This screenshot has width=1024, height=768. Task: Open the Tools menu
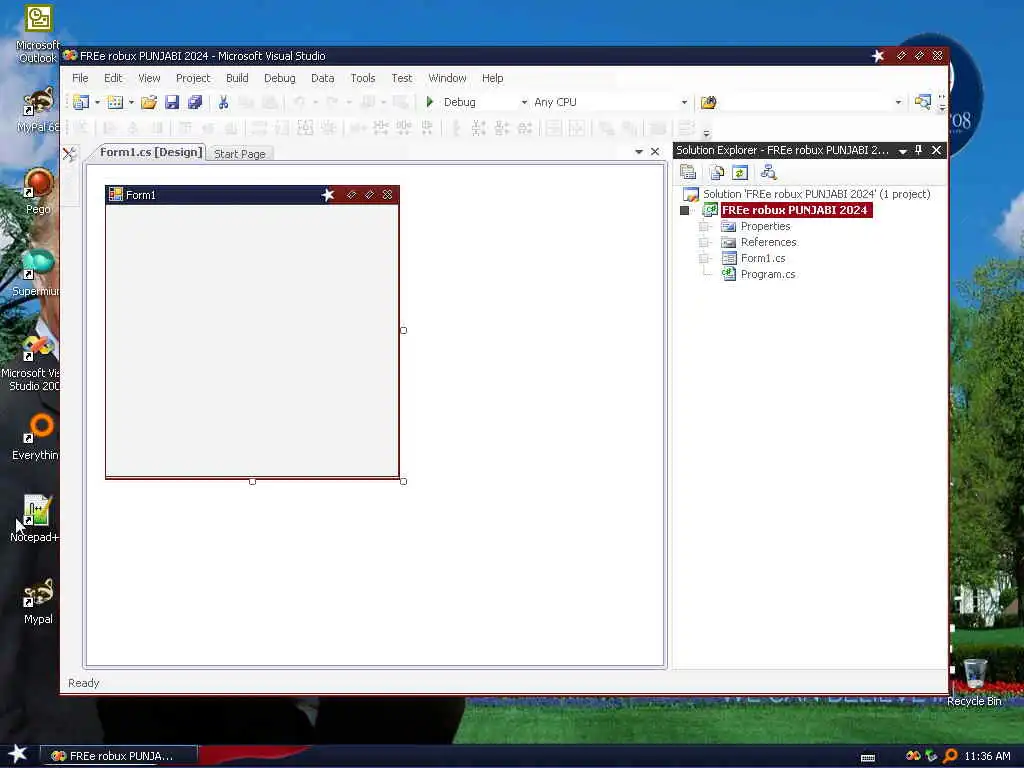pos(363,78)
